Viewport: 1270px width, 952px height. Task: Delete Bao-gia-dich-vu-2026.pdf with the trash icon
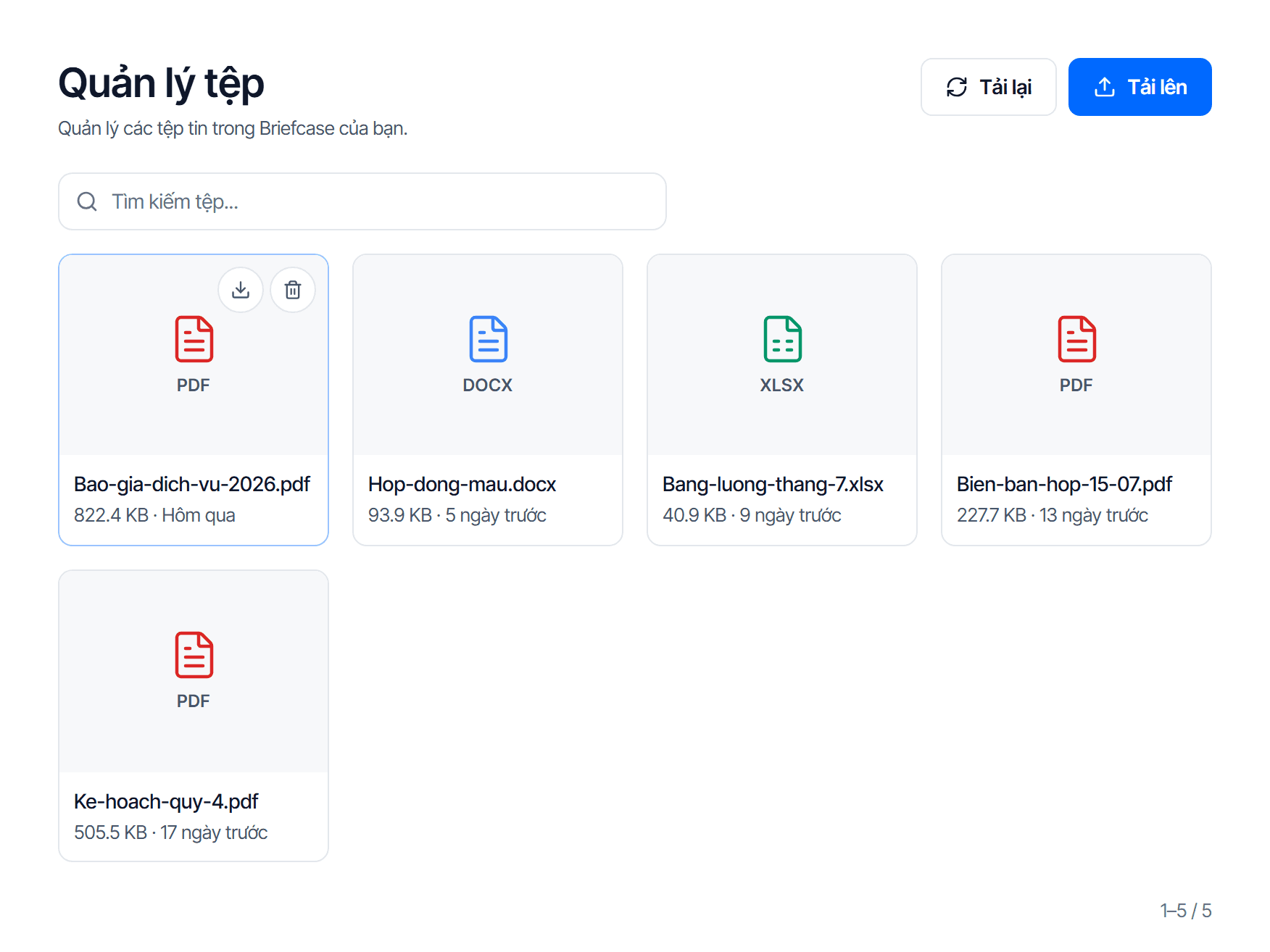pyautogui.click(x=293, y=290)
